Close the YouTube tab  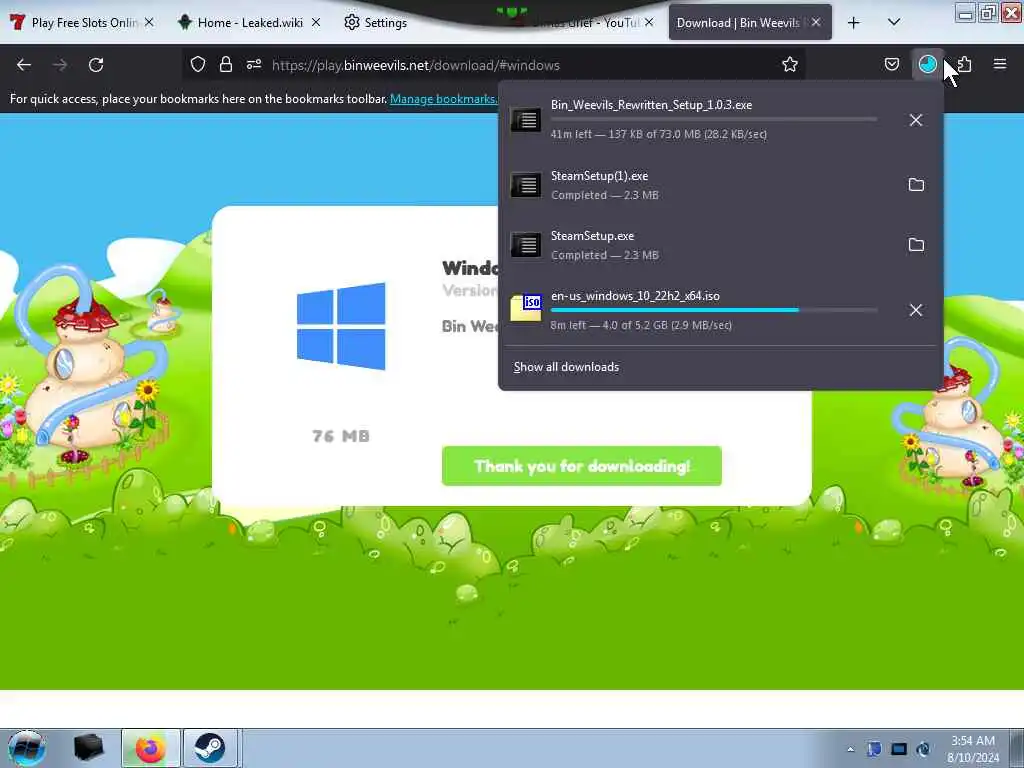(648, 22)
